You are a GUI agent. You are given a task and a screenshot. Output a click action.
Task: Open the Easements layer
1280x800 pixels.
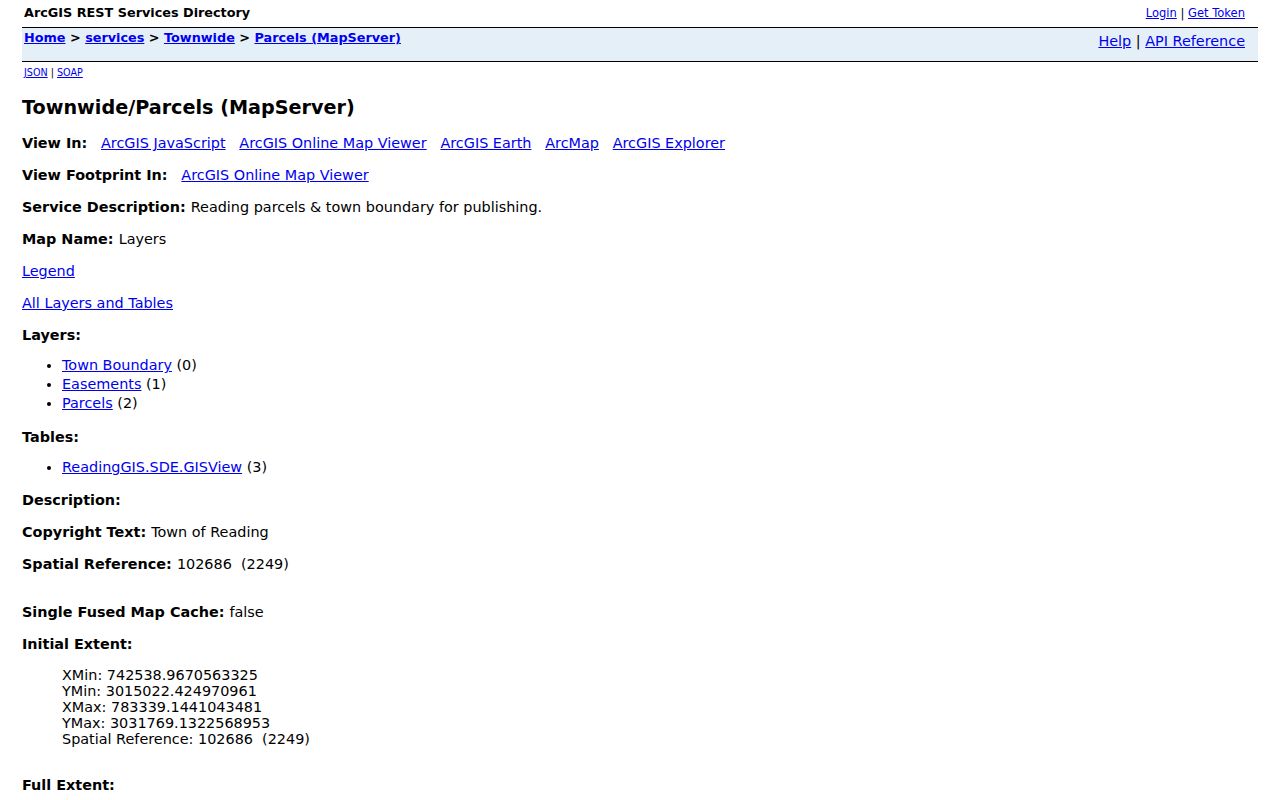pos(102,384)
